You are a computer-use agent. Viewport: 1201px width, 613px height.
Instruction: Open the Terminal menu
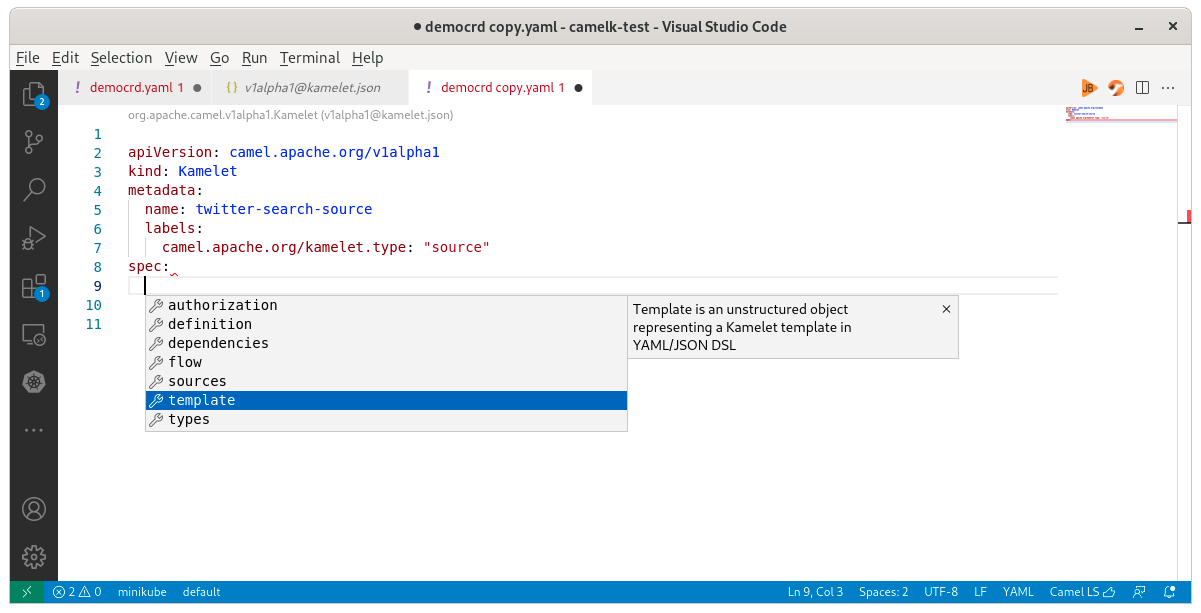[309, 58]
